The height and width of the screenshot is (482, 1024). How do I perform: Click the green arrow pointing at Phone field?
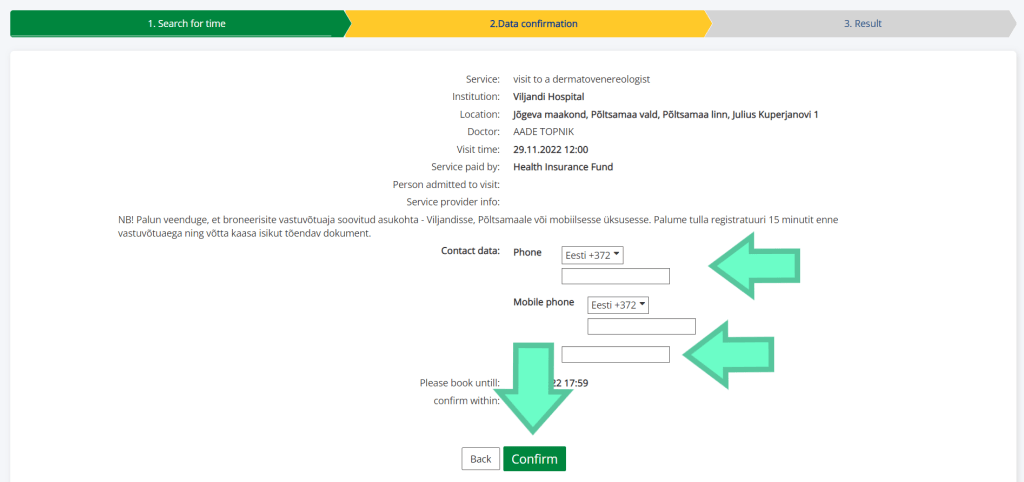[755, 265]
